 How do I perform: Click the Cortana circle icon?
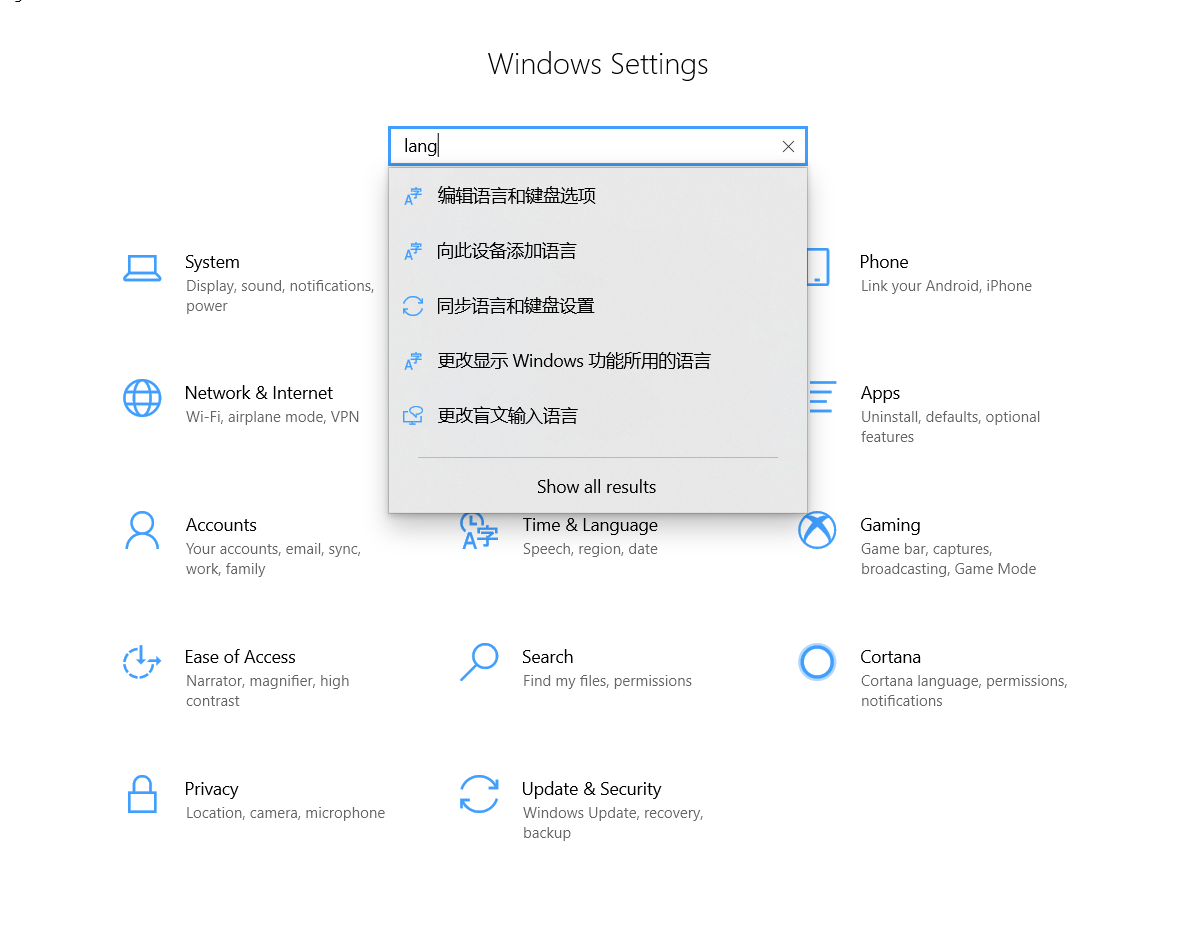pos(817,662)
